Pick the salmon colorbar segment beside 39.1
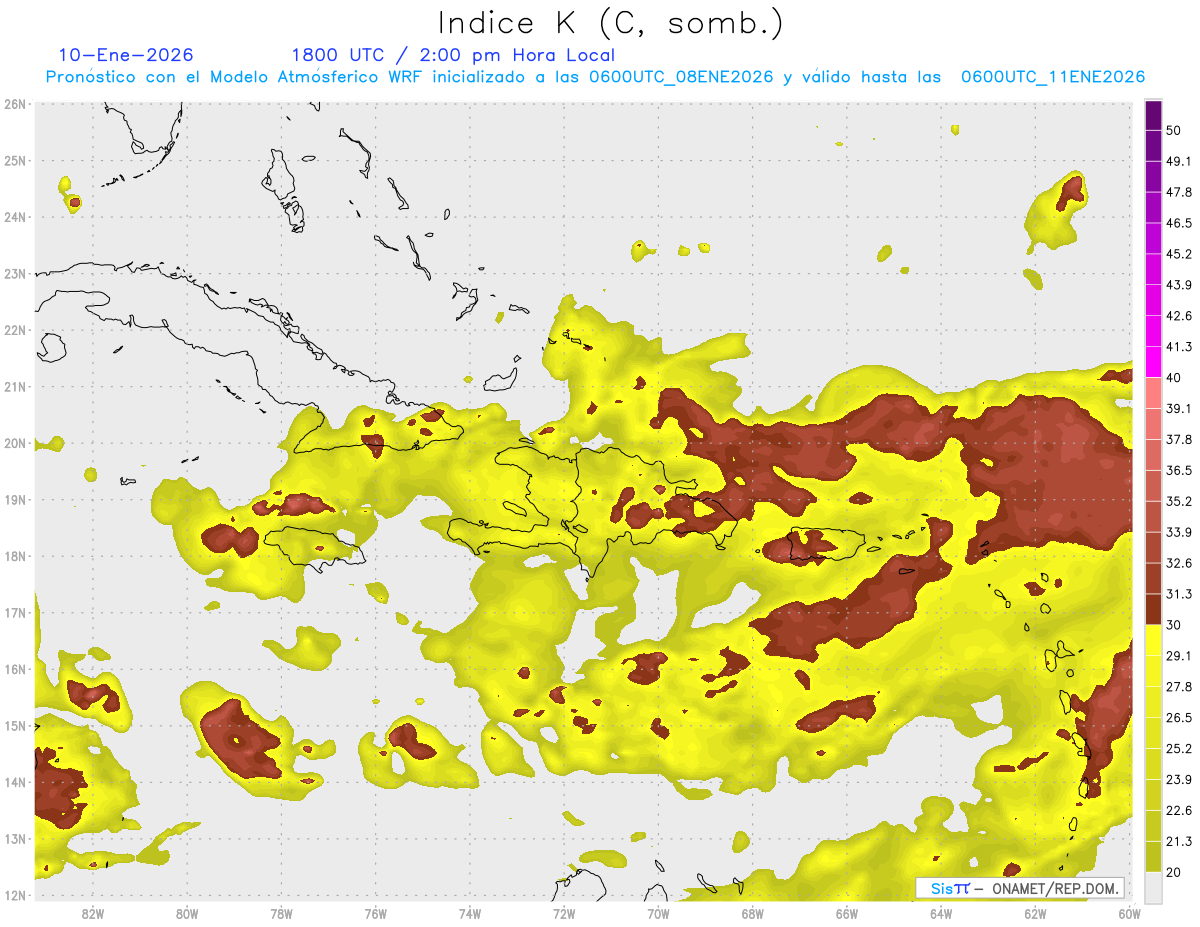Screen dimensions: 1200x927 [1153, 393]
